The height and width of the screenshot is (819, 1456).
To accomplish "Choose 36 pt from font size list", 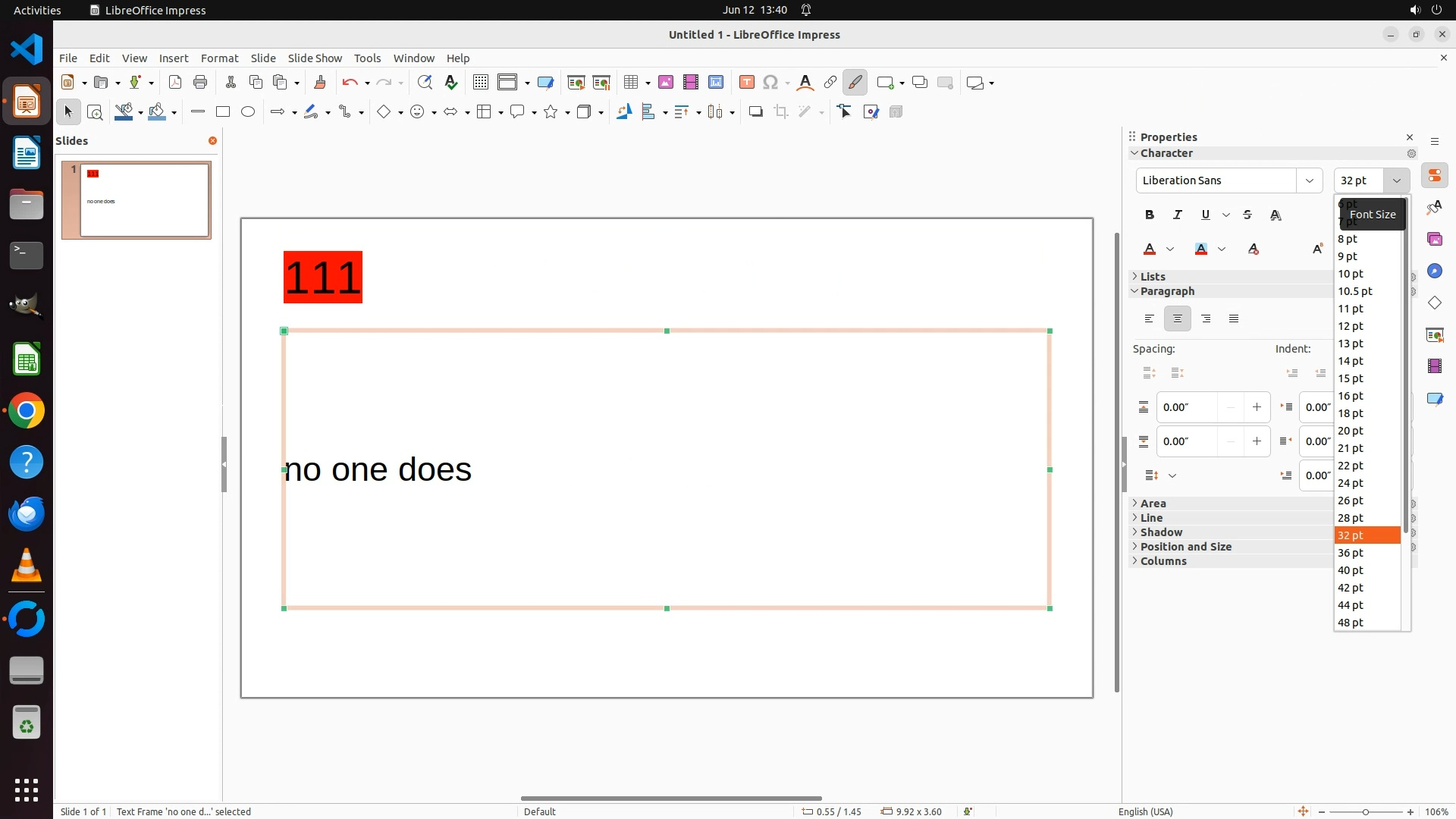I will point(1351,553).
